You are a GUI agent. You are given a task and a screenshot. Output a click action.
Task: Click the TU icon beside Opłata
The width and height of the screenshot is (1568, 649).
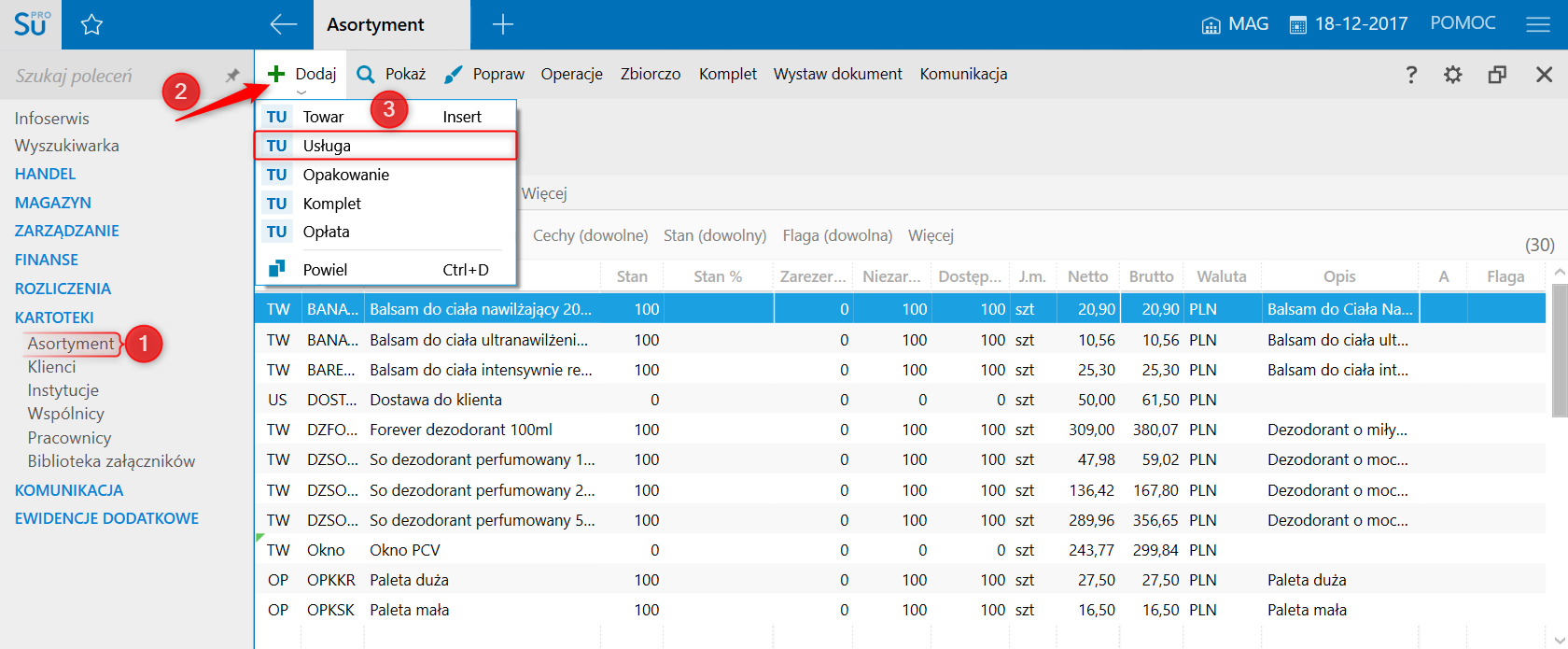276,232
